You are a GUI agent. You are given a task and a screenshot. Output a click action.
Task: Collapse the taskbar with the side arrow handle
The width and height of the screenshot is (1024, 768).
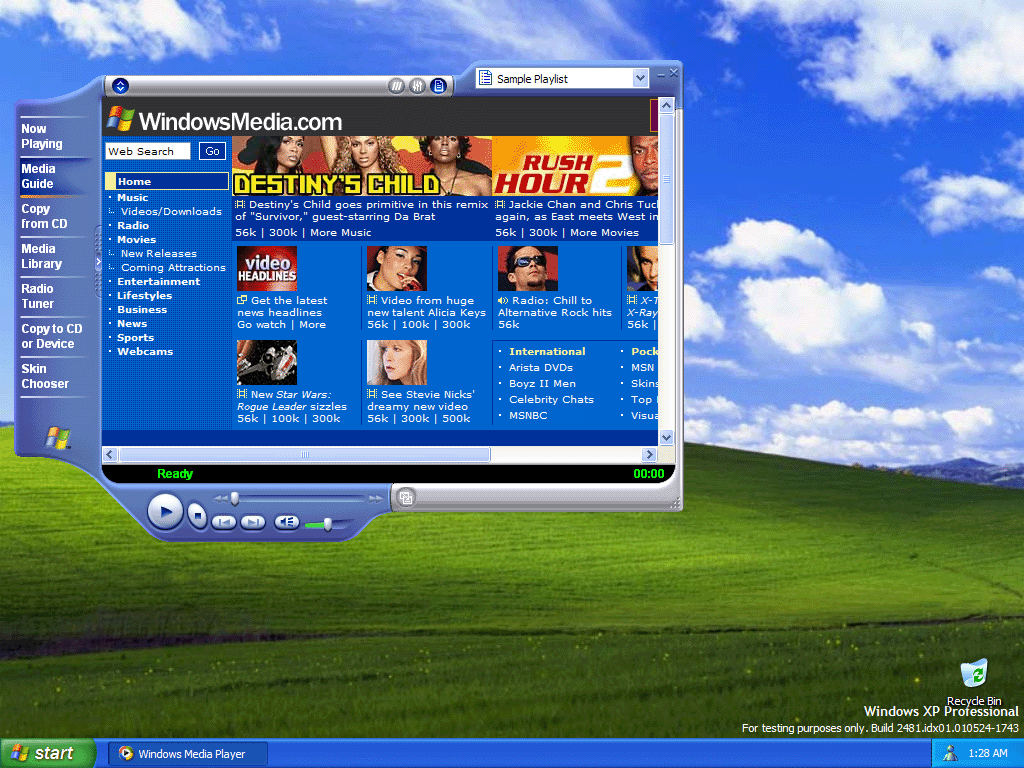coord(99,262)
